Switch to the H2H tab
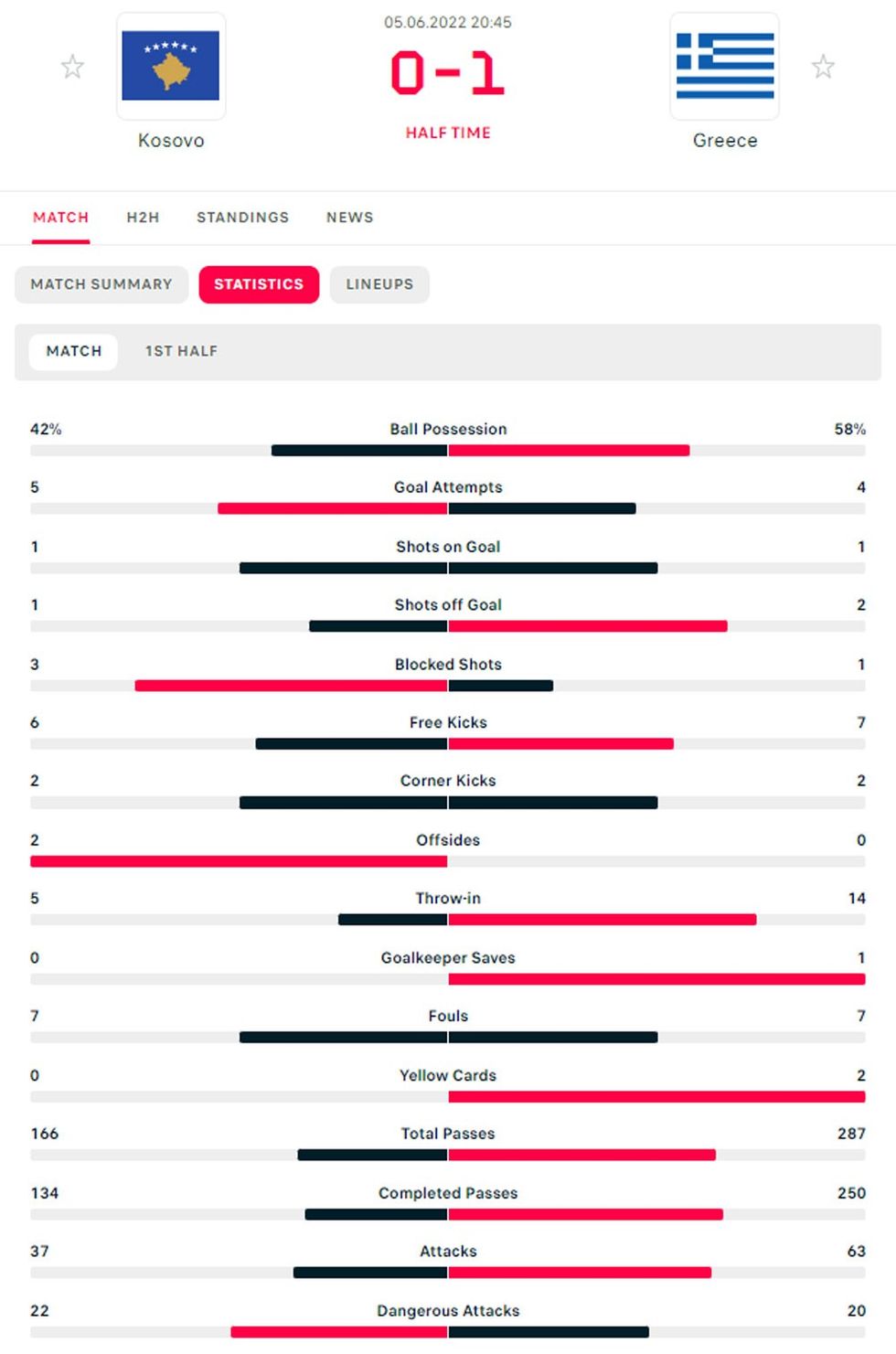Image resolution: width=896 pixels, height=1354 pixels. [143, 218]
